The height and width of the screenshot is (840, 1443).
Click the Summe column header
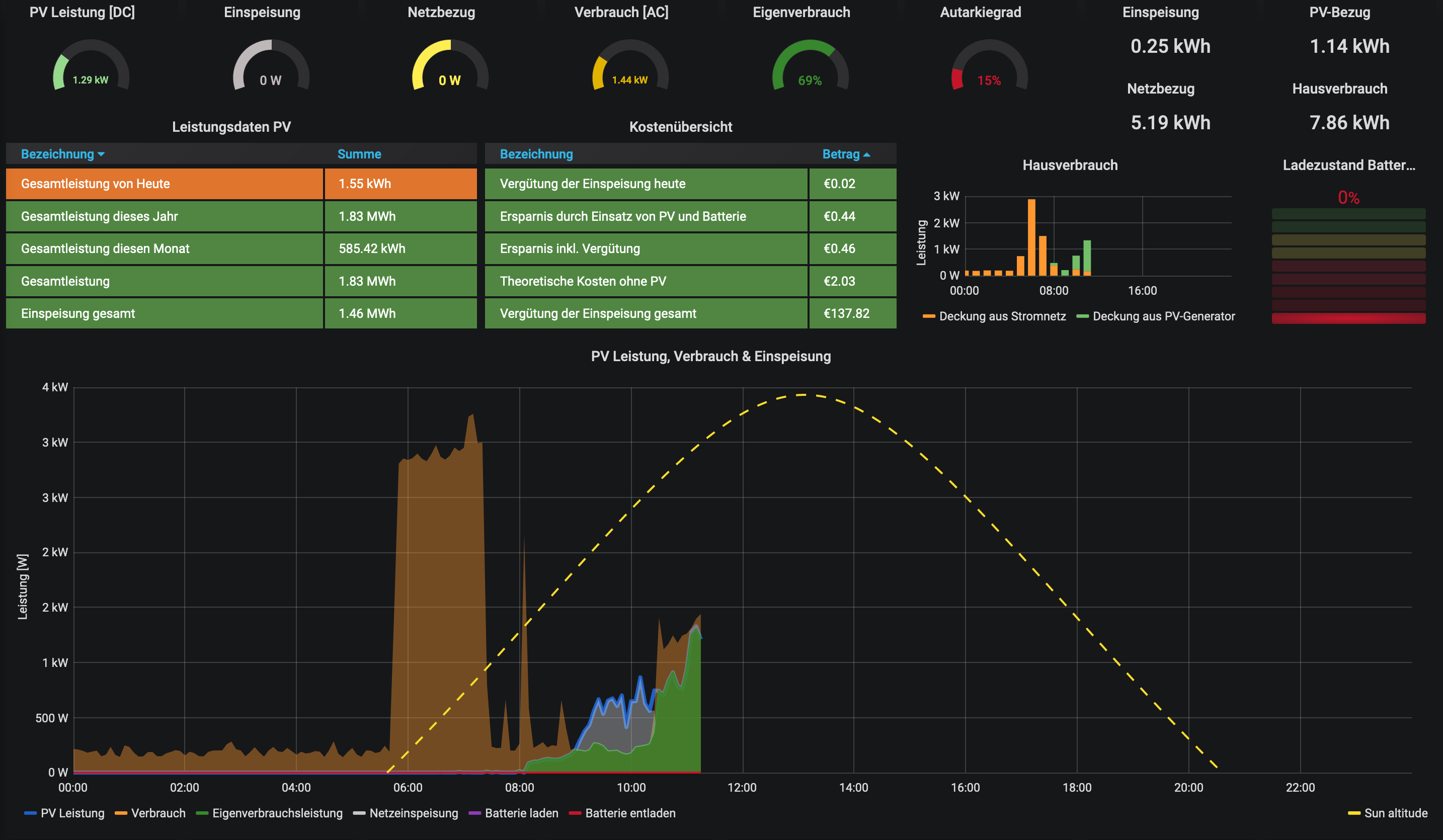click(x=359, y=154)
